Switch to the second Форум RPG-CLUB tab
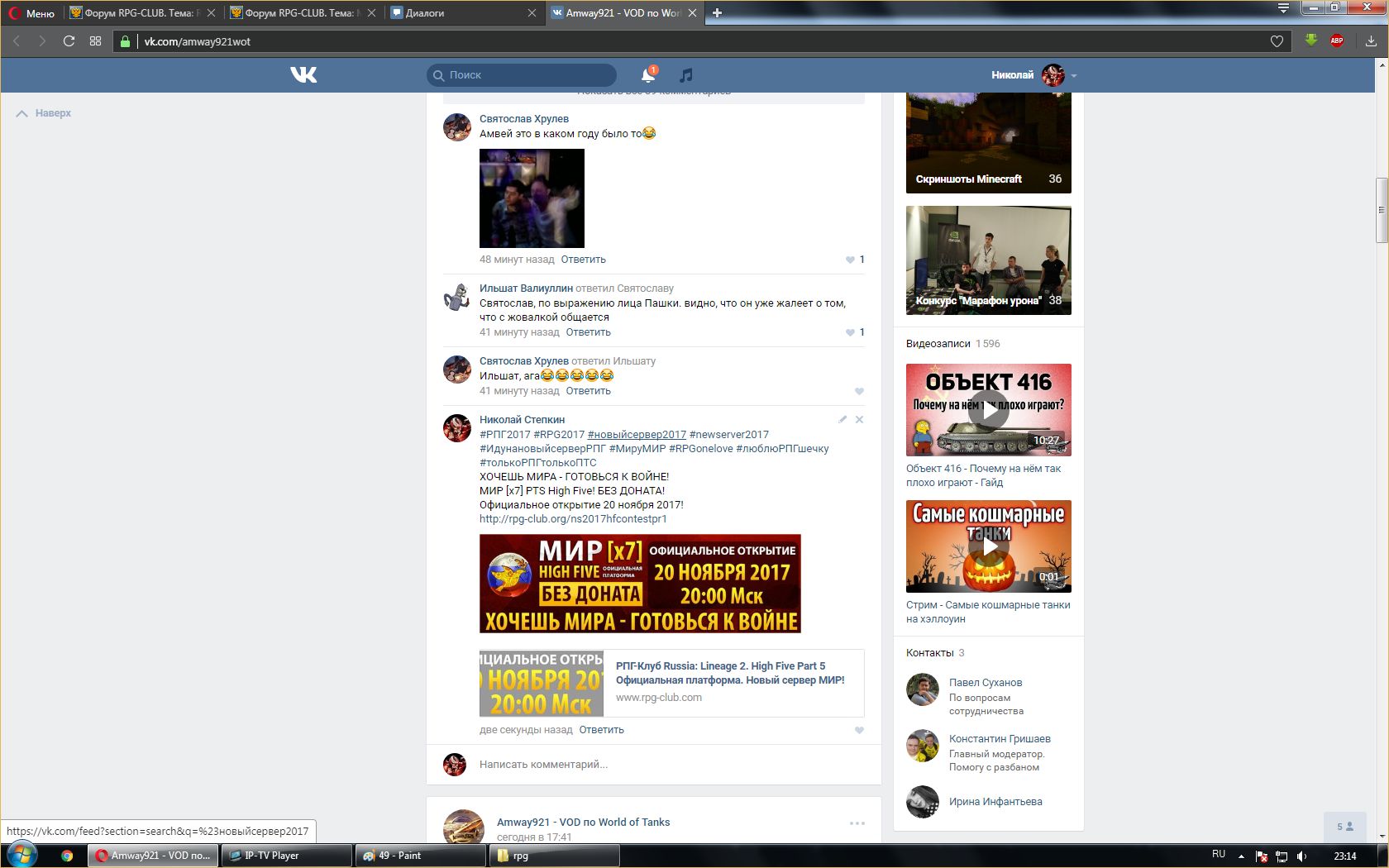This screenshot has height=868, width=1389. 303,12
